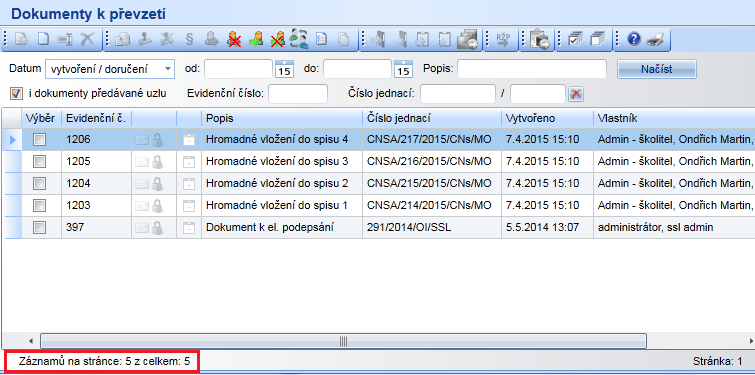Click the document icon in row 1205

[189, 162]
